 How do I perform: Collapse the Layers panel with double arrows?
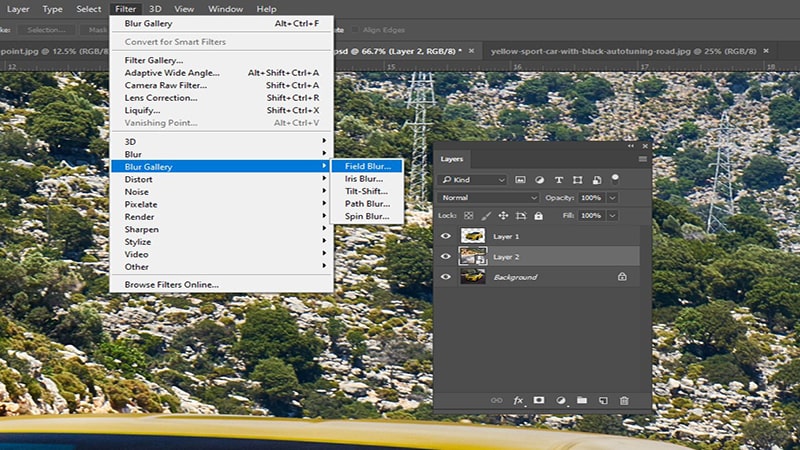631,146
